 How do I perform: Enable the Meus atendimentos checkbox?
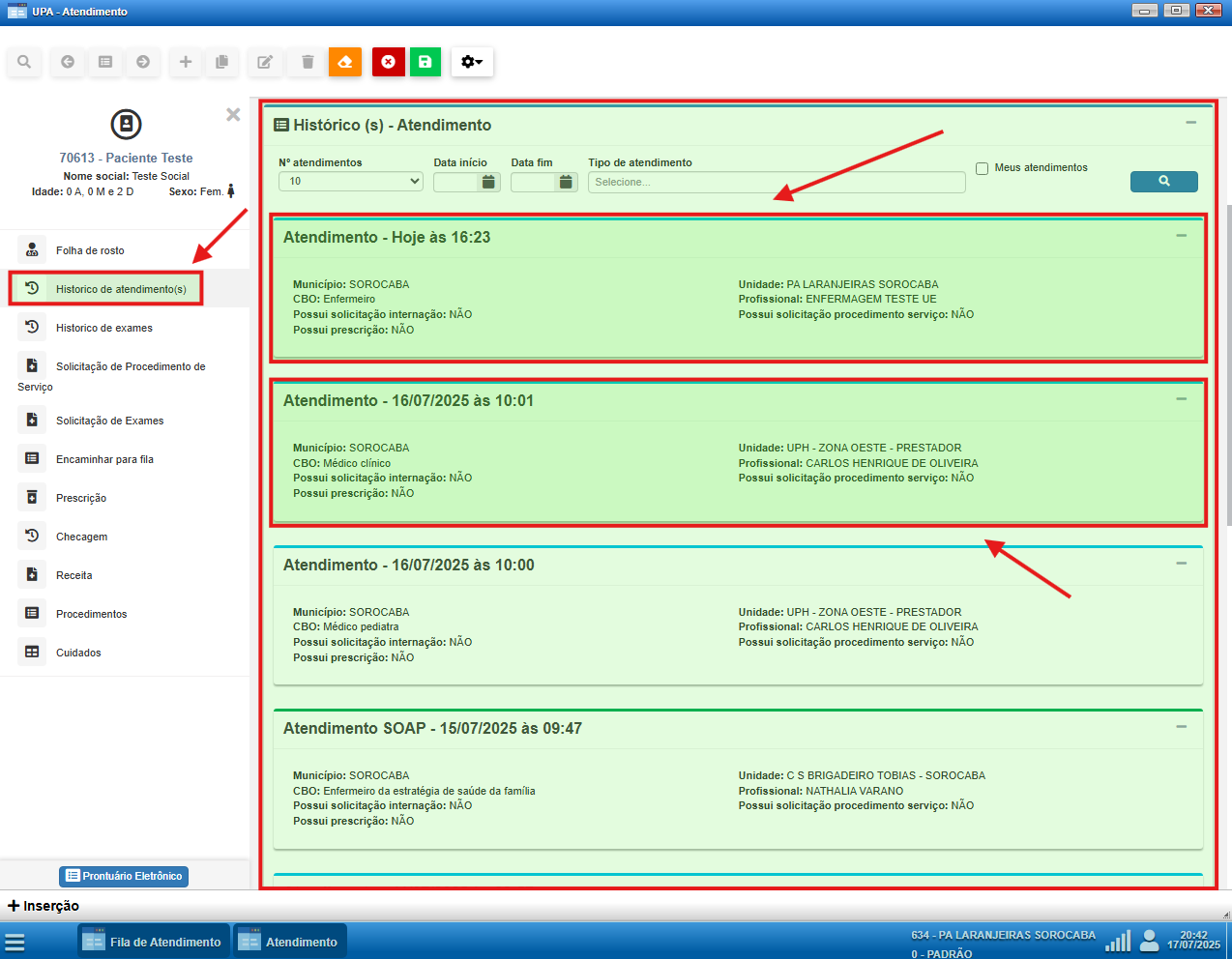[982, 168]
